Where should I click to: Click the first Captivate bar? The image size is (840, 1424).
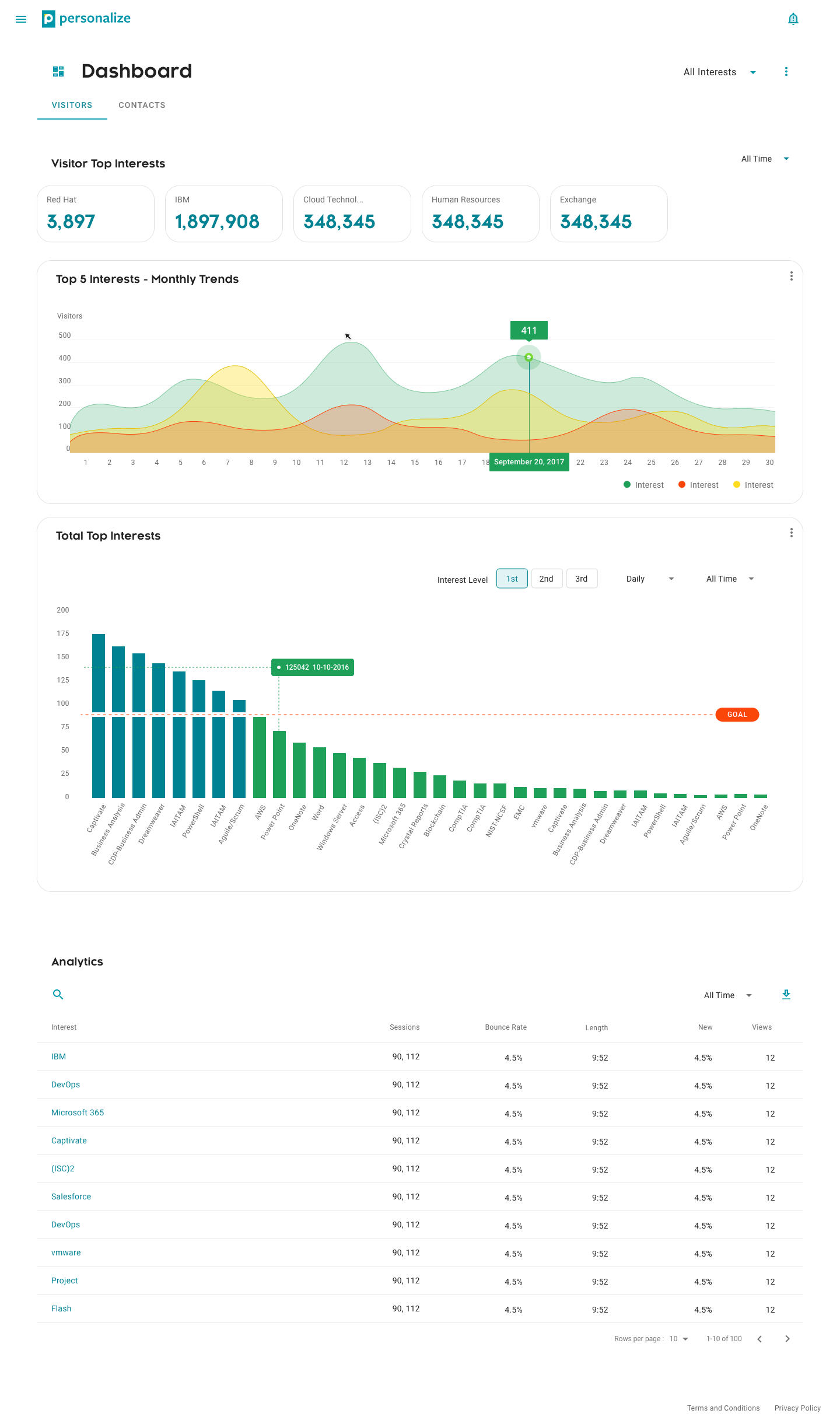pyautogui.click(x=99, y=716)
